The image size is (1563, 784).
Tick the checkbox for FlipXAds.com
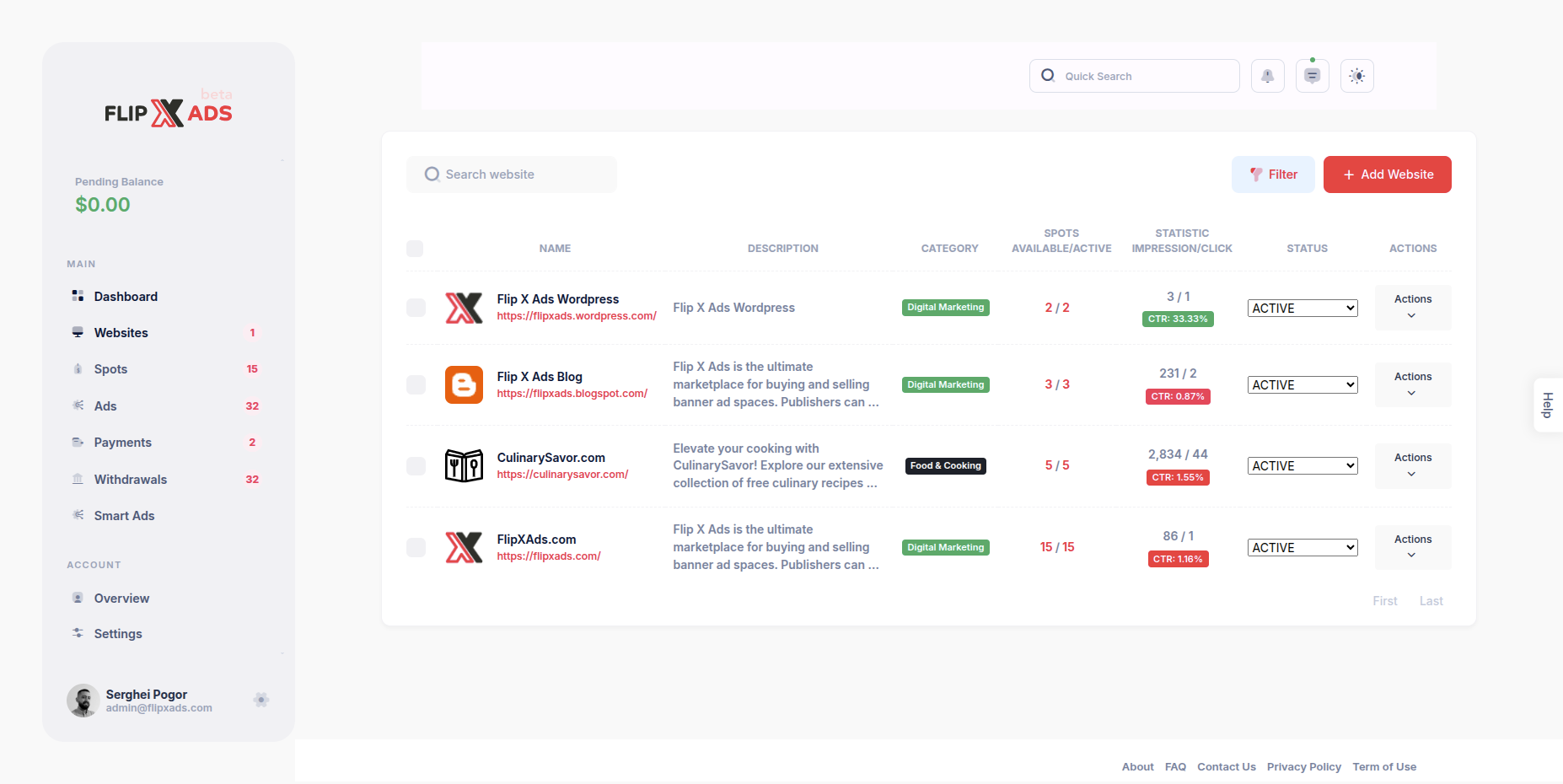pos(416,547)
